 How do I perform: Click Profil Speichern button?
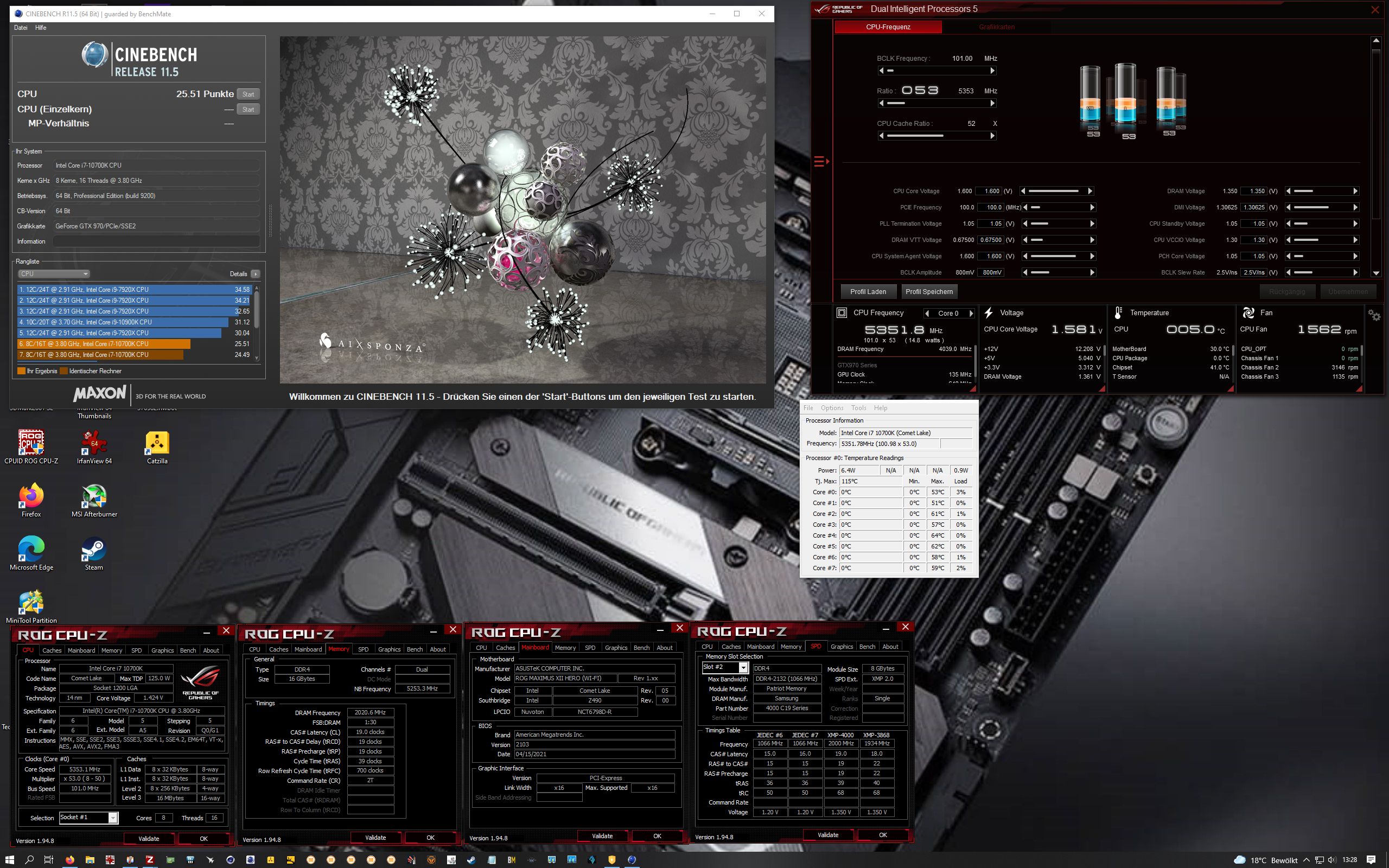pyautogui.click(x=929, y=292)
